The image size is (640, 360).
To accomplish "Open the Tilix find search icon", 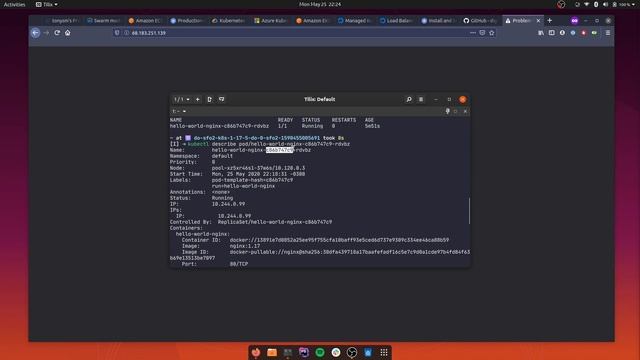I will click(409, 99).
